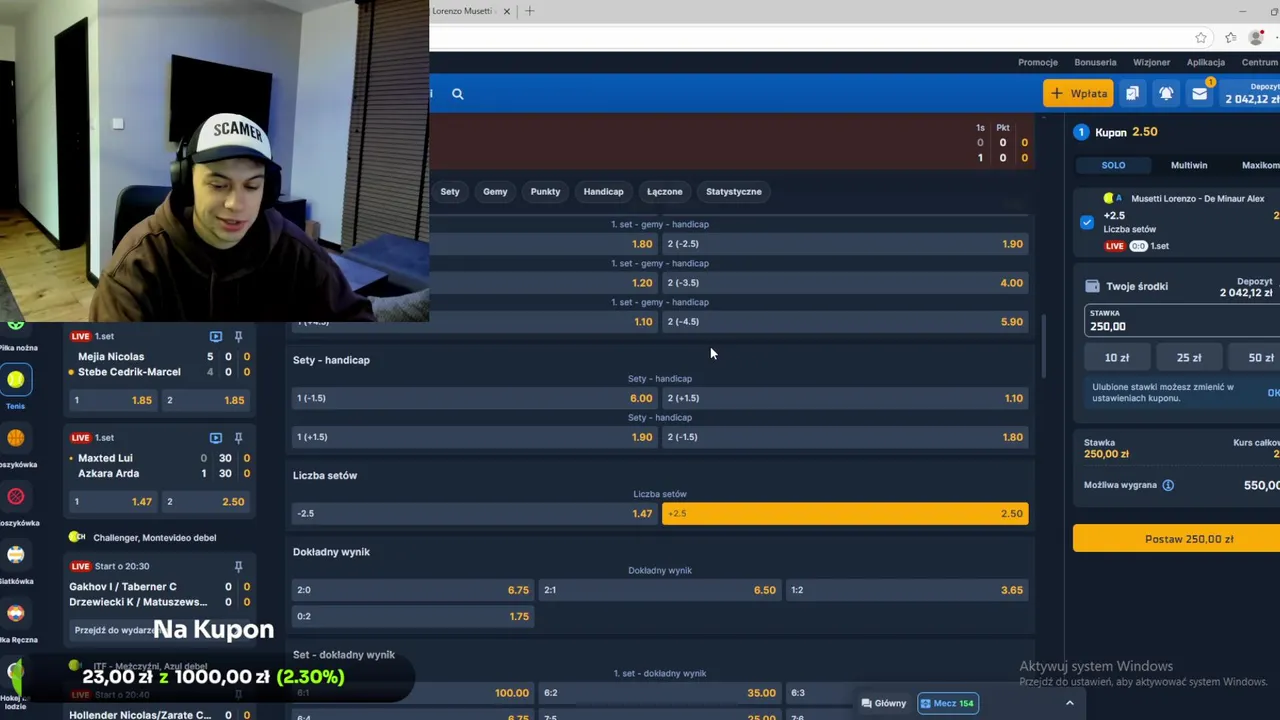
Task: Open a new browser tab
Action: coord(530,11)
